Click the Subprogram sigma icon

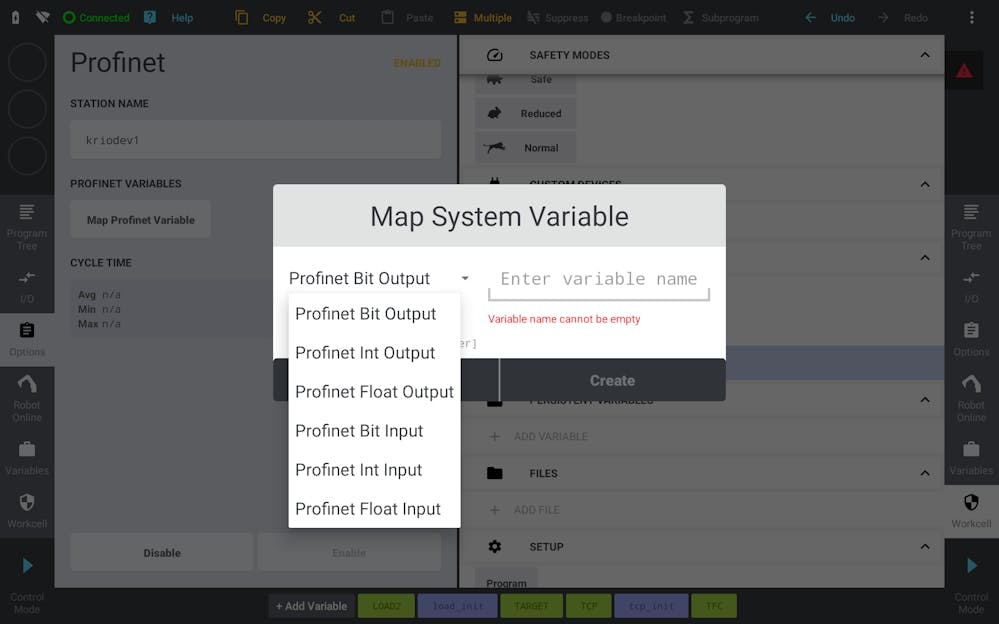(x=688, y=17)
